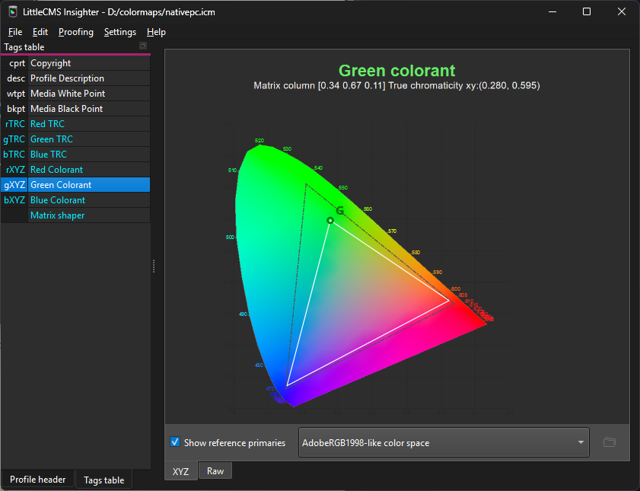Screen dimensions: 640x491
Task: Open the File menu
Action: pyautogui.click(x=15, y=32)
